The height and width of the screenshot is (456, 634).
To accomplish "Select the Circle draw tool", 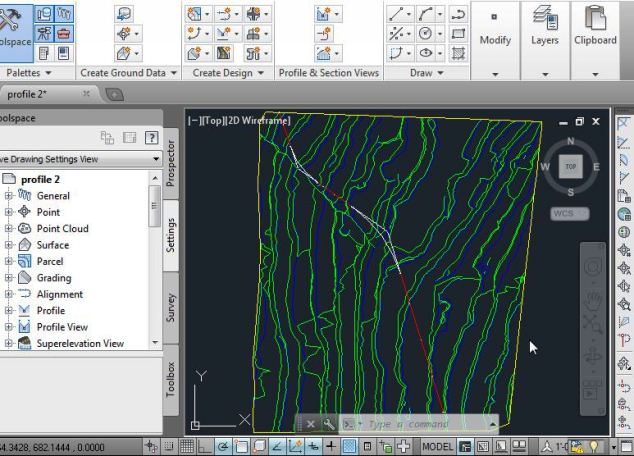I will point(425,34).
